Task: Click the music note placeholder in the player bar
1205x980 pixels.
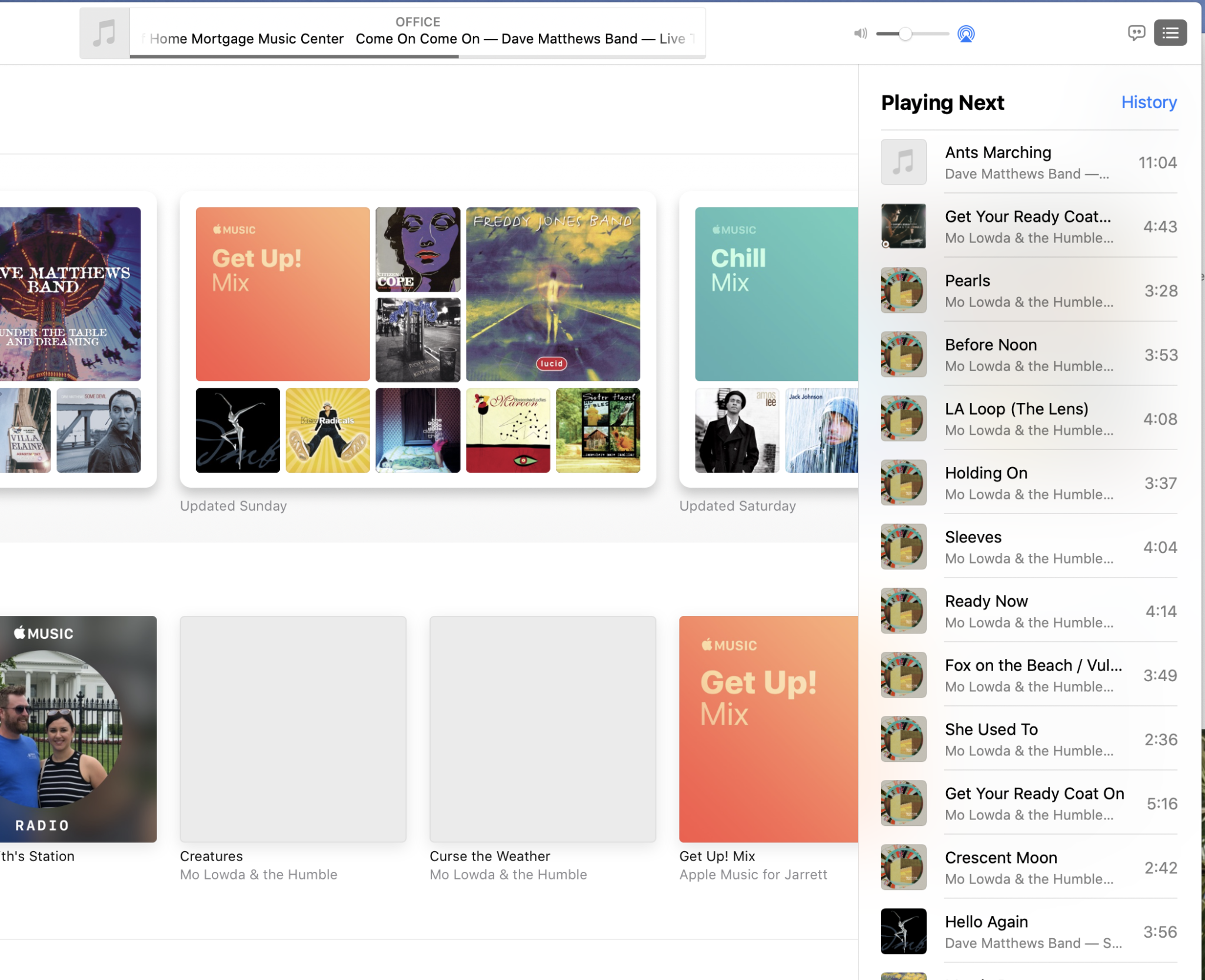Action: tap(104, 33)
